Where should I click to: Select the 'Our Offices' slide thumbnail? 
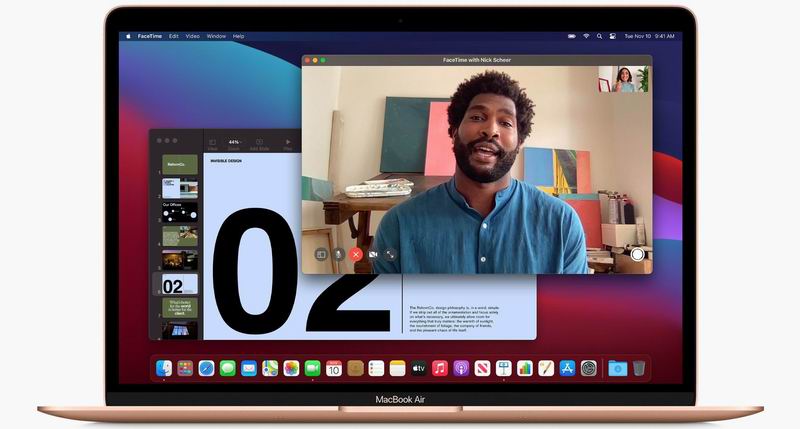(x=179, y=211)
